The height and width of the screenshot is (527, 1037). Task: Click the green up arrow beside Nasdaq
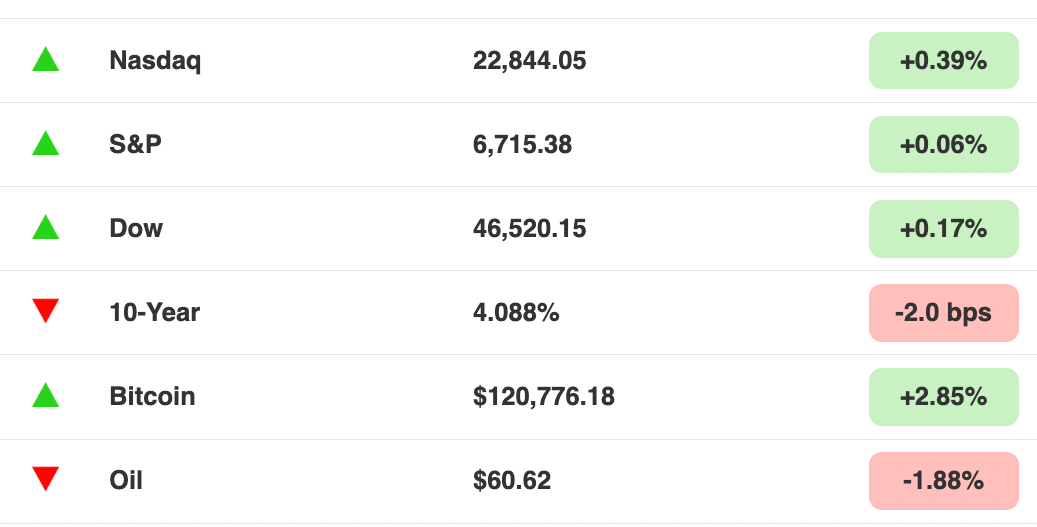[46, 60]
